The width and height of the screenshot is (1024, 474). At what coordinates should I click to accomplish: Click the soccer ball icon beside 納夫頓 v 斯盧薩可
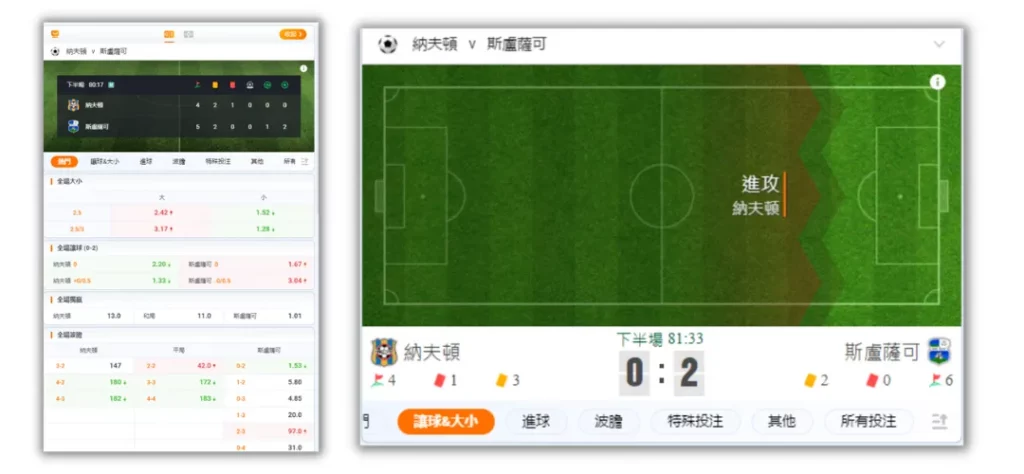pos(387,44)
